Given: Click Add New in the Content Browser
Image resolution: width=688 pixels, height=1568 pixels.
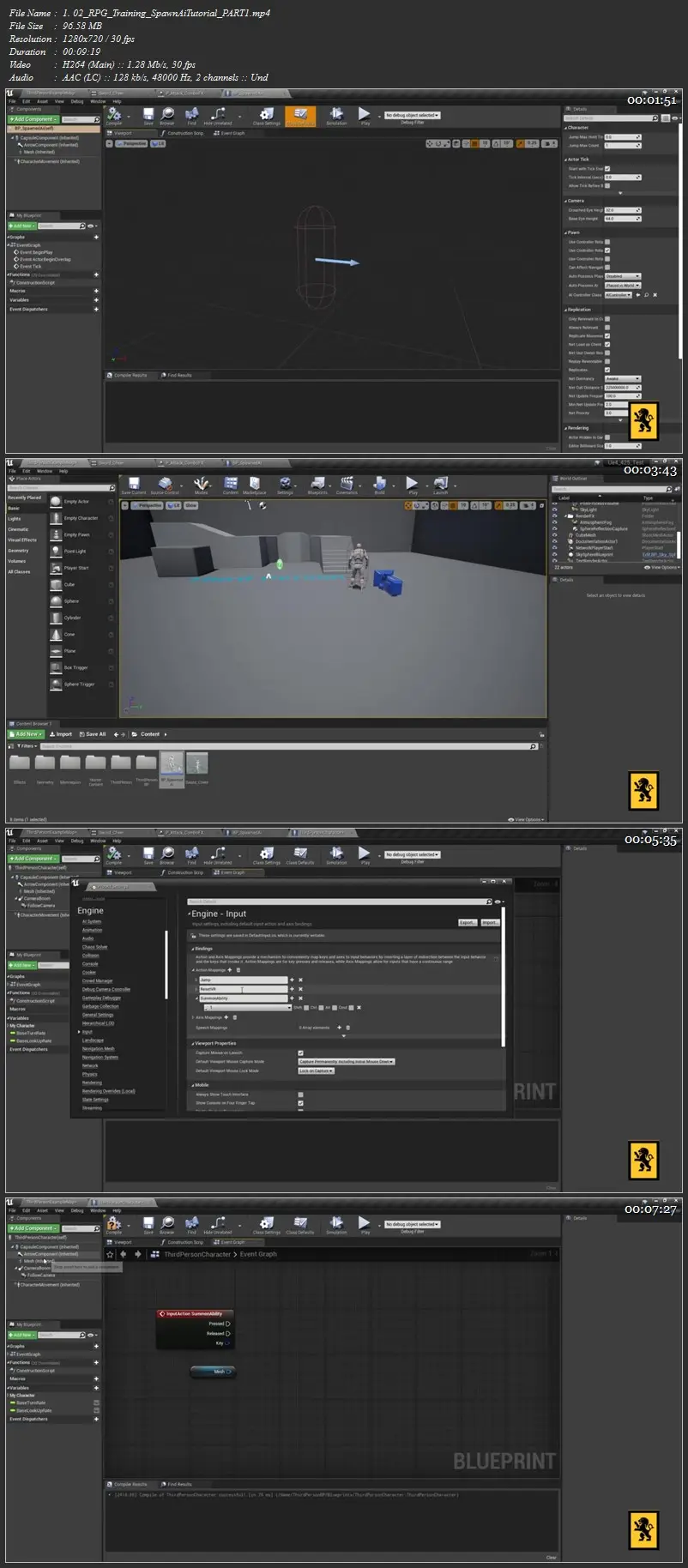Looking at the screenshot, I should (x=26, y=734).
